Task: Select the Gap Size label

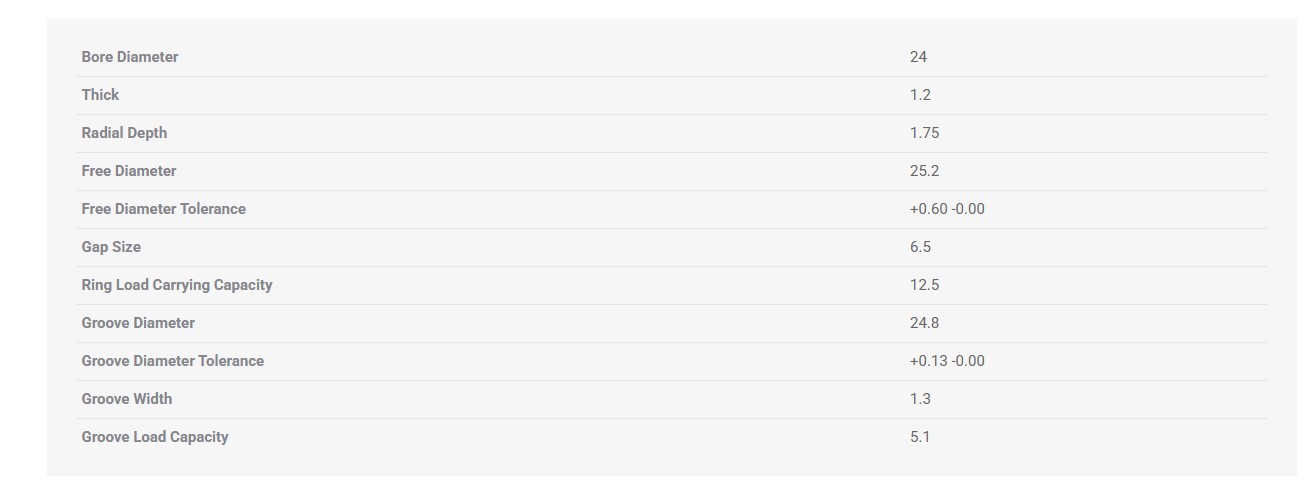Action: click(x=111, y=247)
